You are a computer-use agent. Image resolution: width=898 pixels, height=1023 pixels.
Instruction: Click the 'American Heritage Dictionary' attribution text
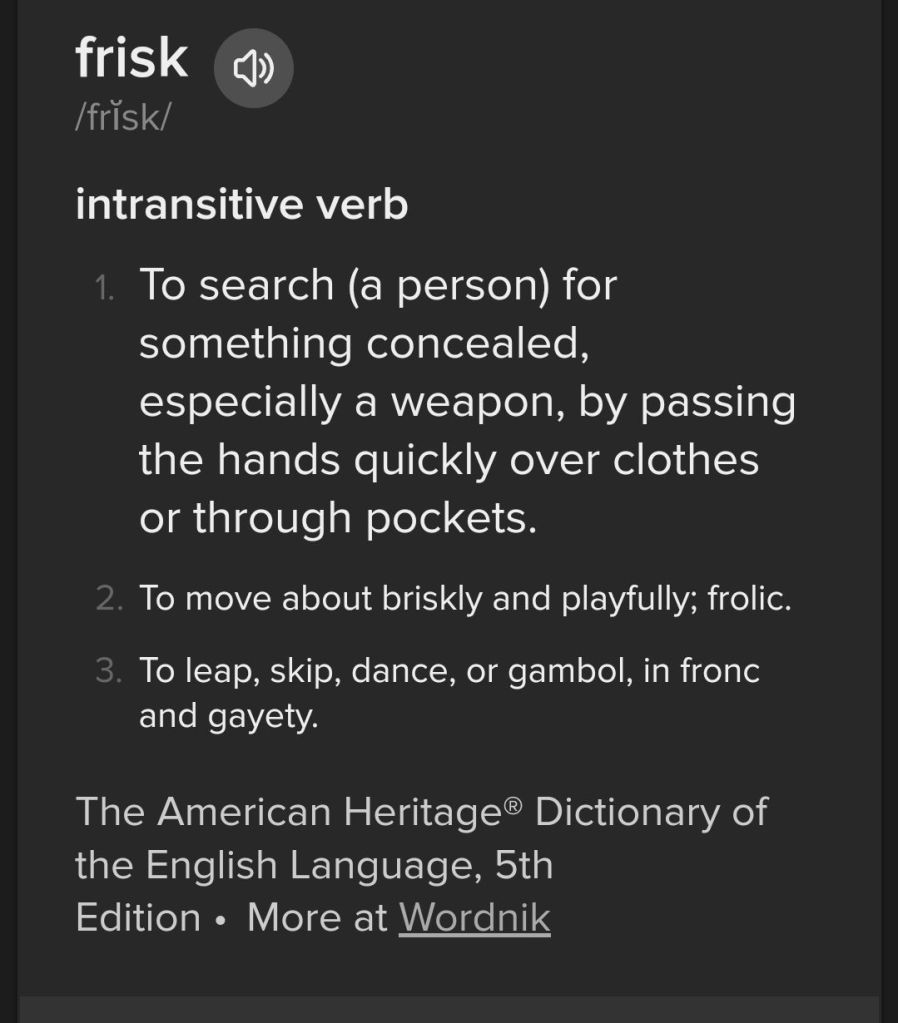click(420, 811)
